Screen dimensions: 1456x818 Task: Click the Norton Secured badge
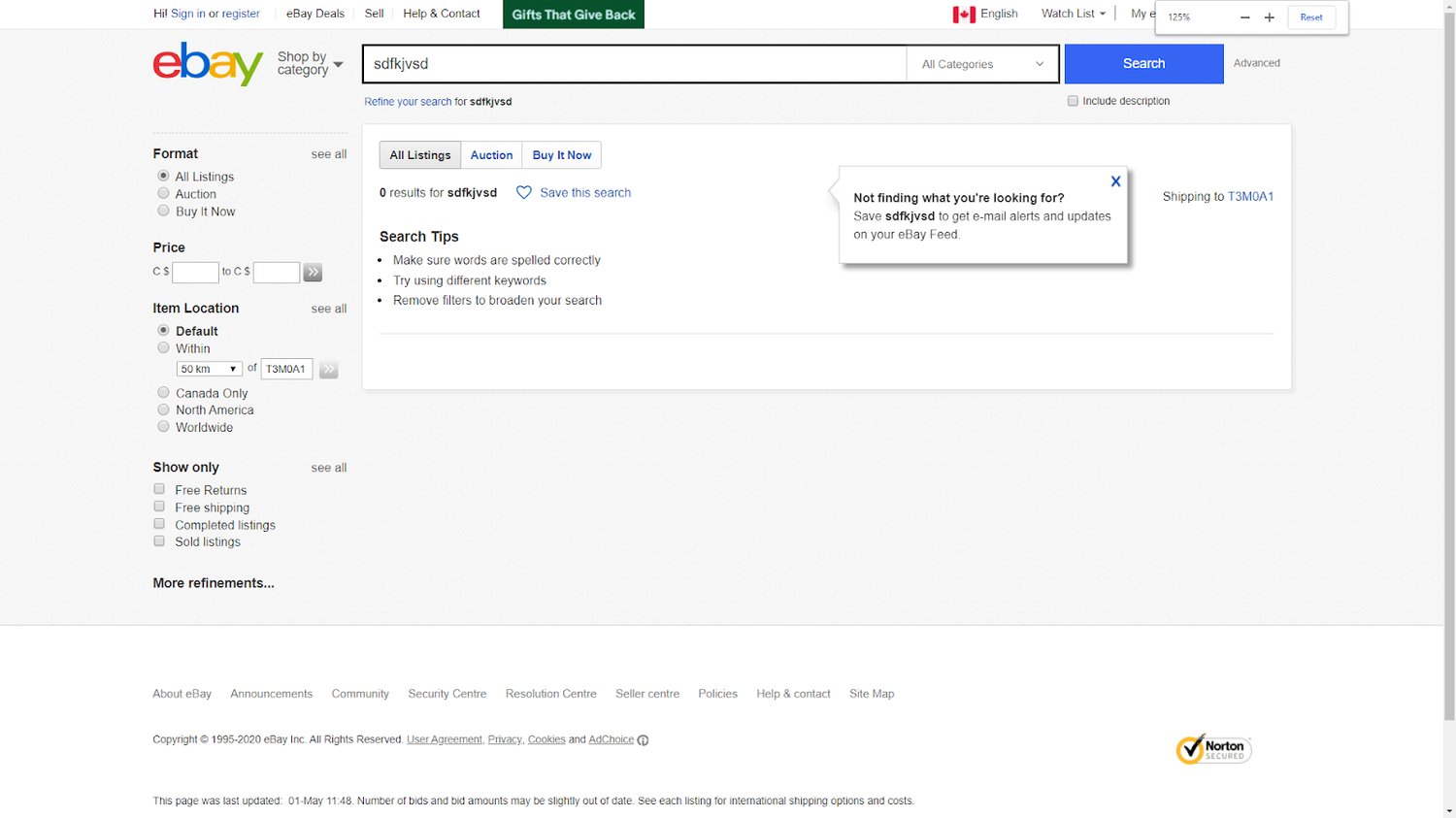pos(1213,749)
